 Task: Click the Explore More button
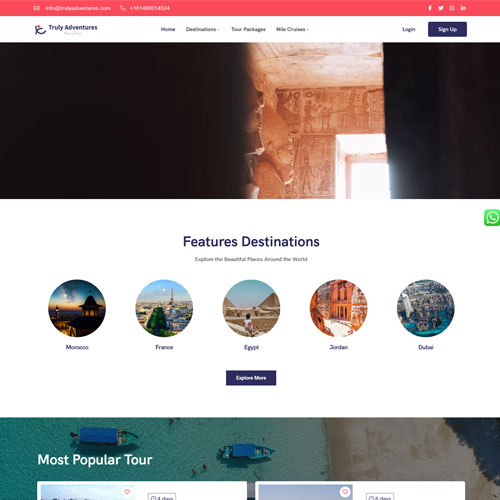click(x=251, y=378)
